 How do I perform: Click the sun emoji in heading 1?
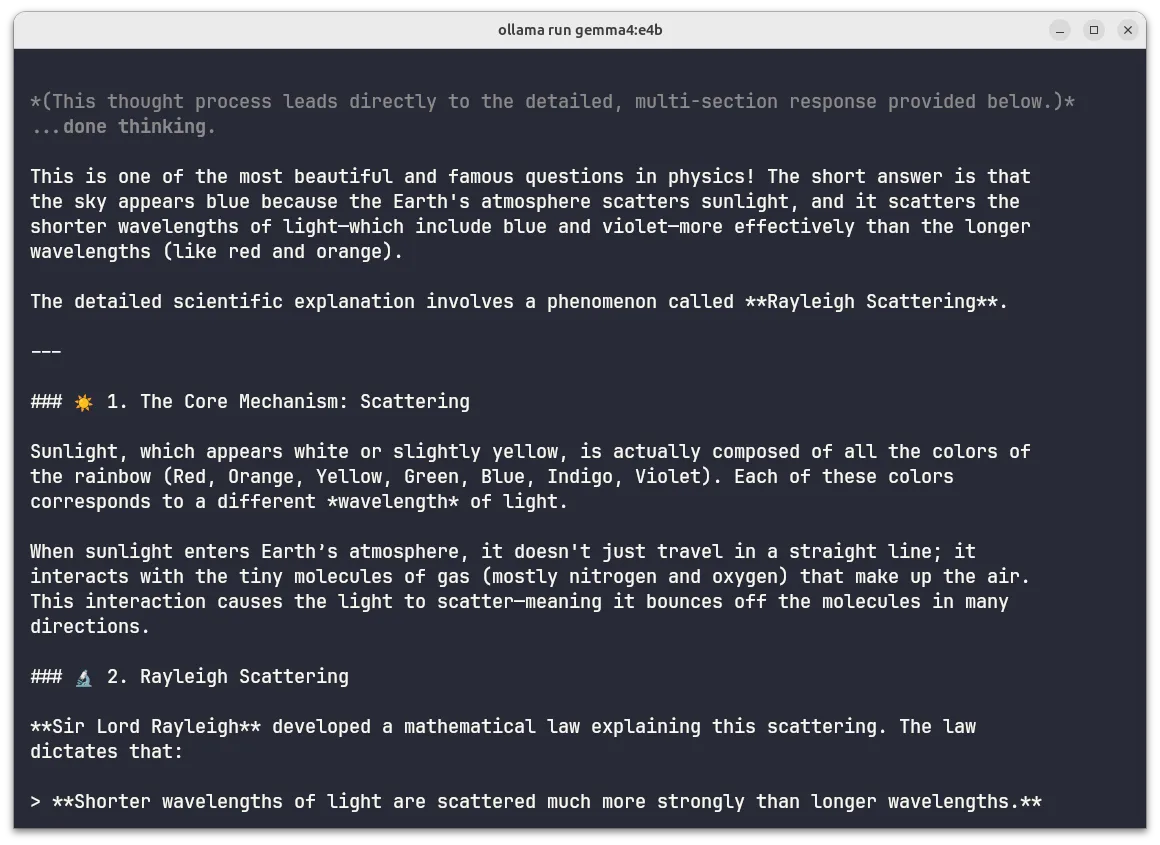pyautogui.click(x=84, y=402)
